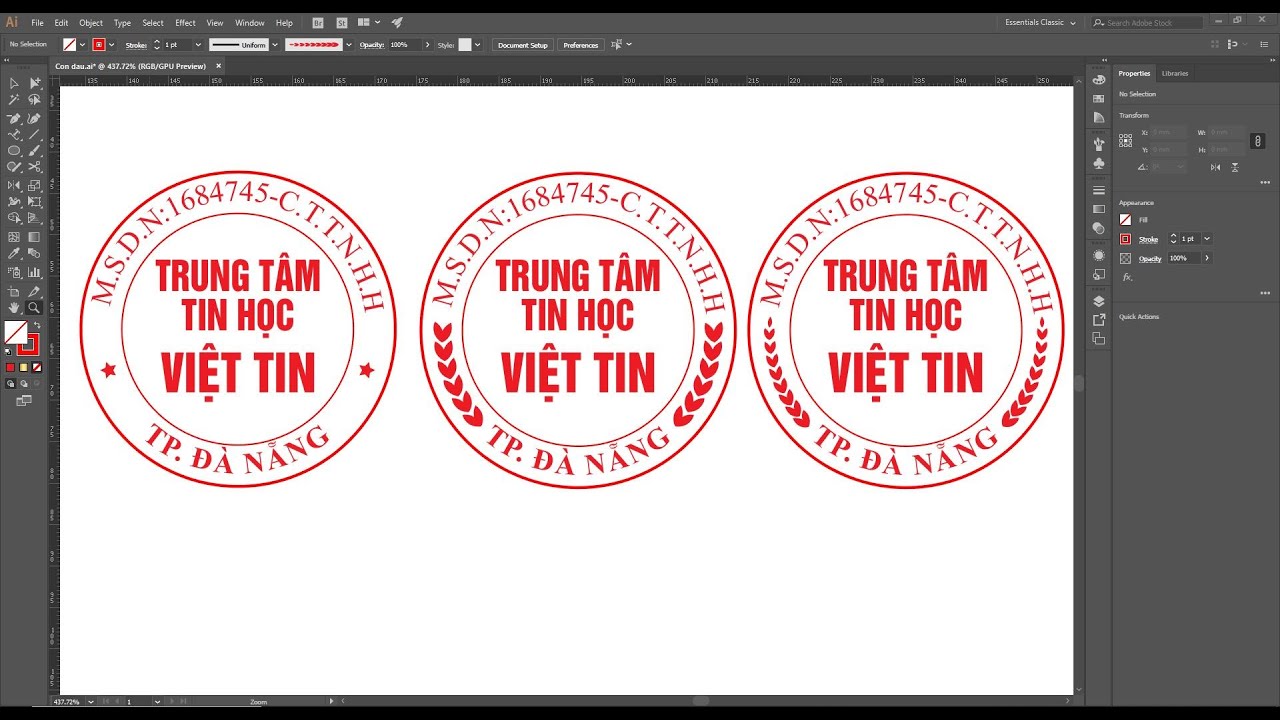The image size is (1280, 720).
Task: Swap fill and stroke colors
Action: click(37, 325)
